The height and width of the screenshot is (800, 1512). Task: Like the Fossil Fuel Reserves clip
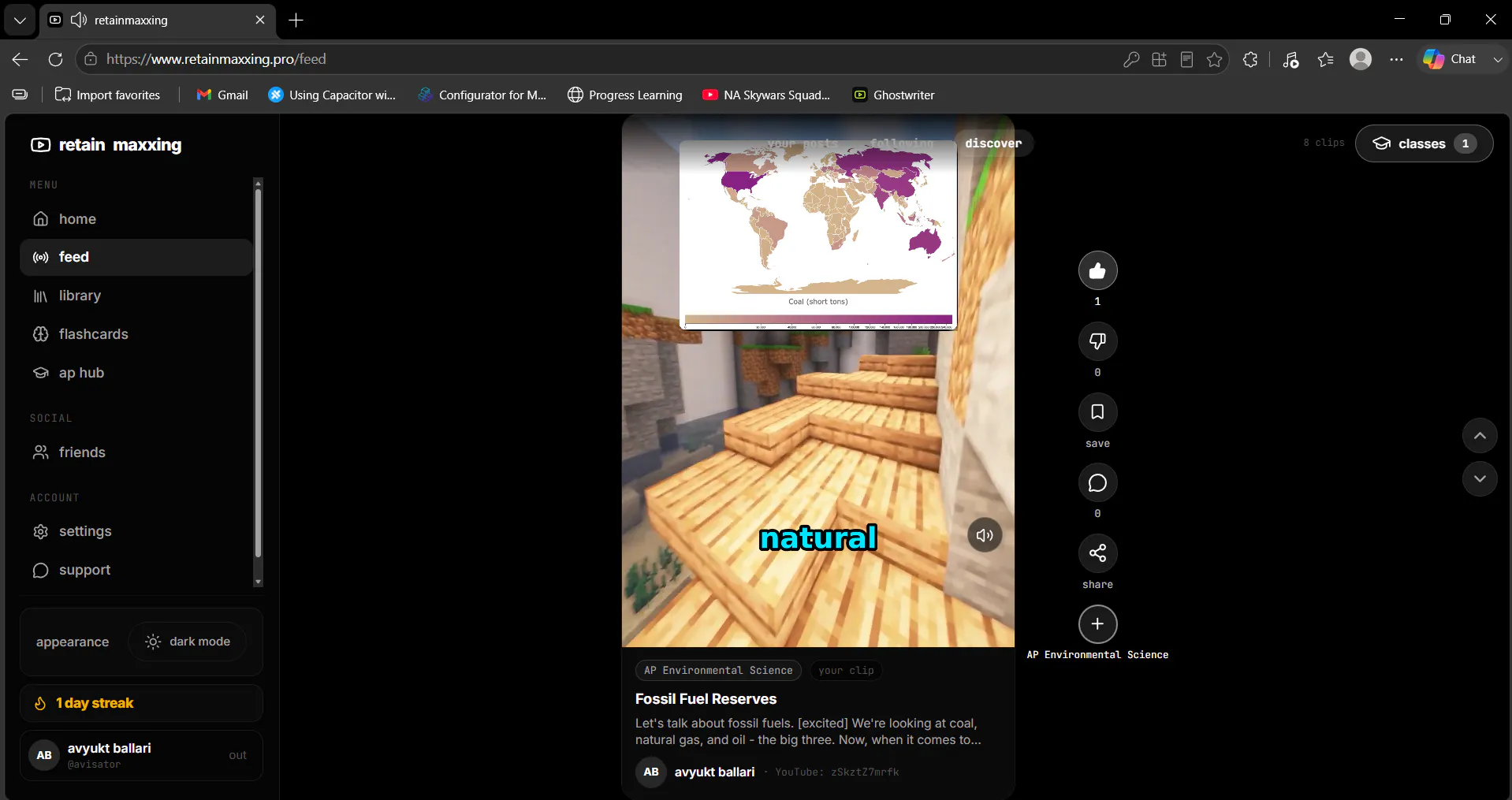coord(1097,271)
